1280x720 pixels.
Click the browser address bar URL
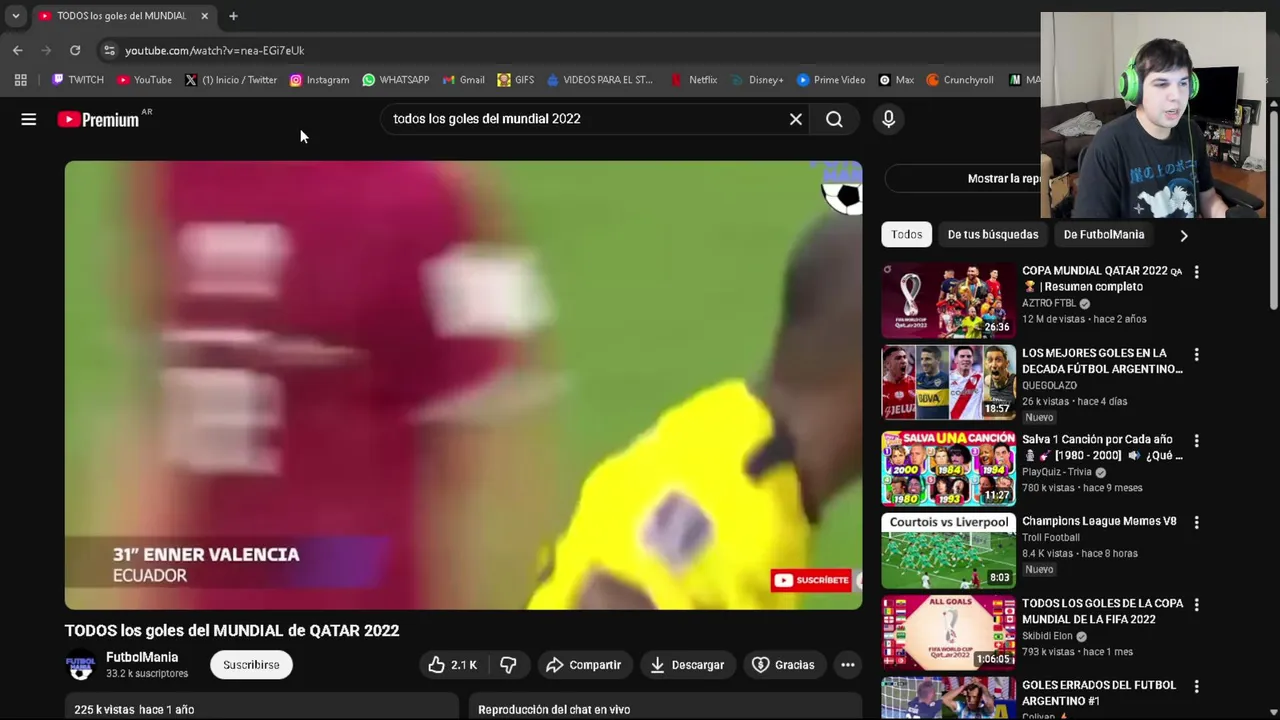pyautogui.click(x=215, y=50)
